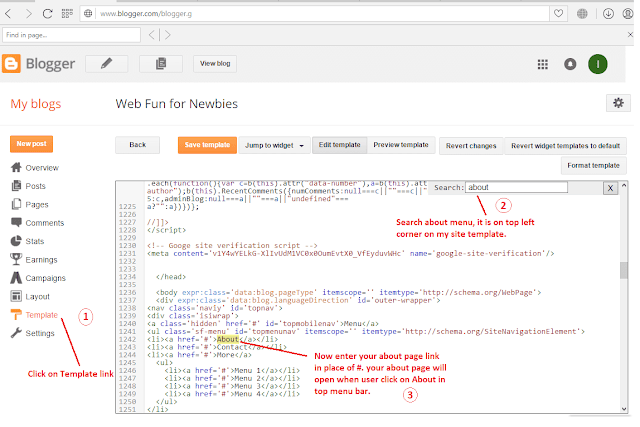Viewport: 640px width, 427px height.
Task: Open Stats in sidebar
Action: pos(35,241)
